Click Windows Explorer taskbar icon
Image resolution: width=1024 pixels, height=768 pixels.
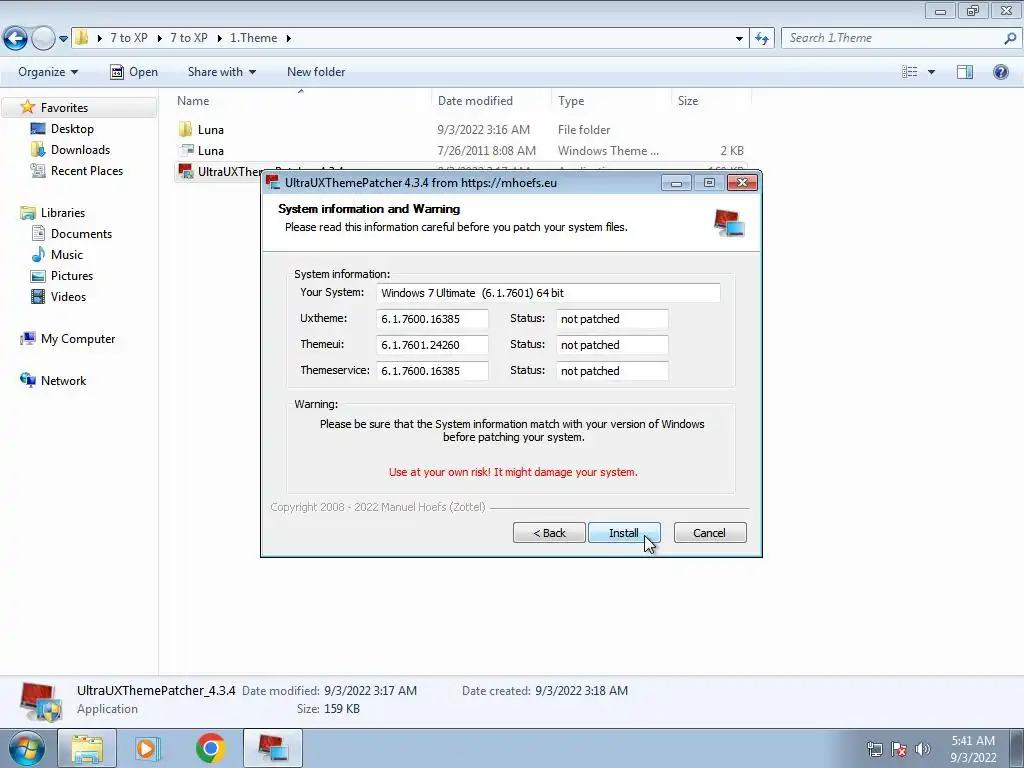(x=87, y=748)
